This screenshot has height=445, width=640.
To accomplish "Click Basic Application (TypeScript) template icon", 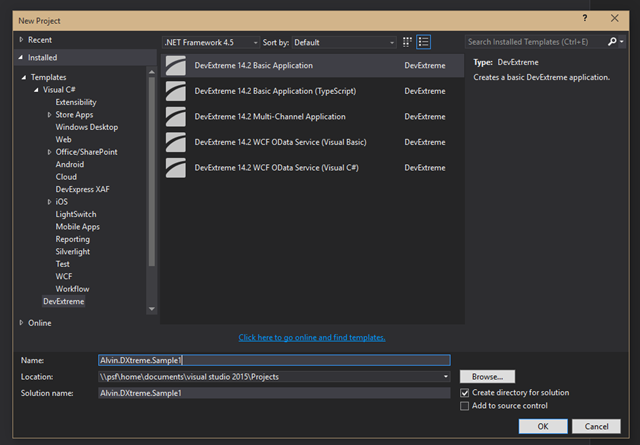I will click(176, 91).
